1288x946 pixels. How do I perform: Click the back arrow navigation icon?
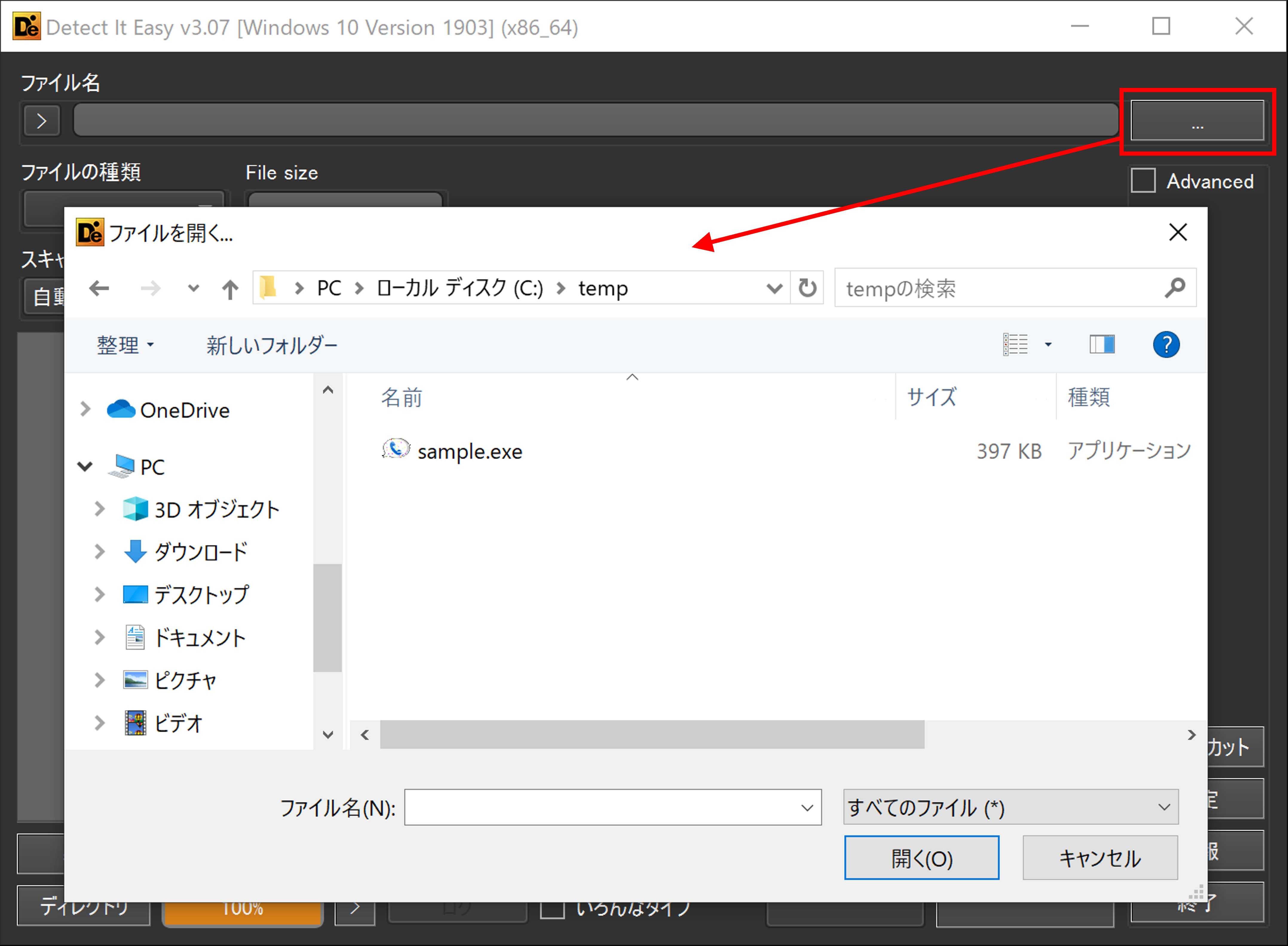point(99,288)
